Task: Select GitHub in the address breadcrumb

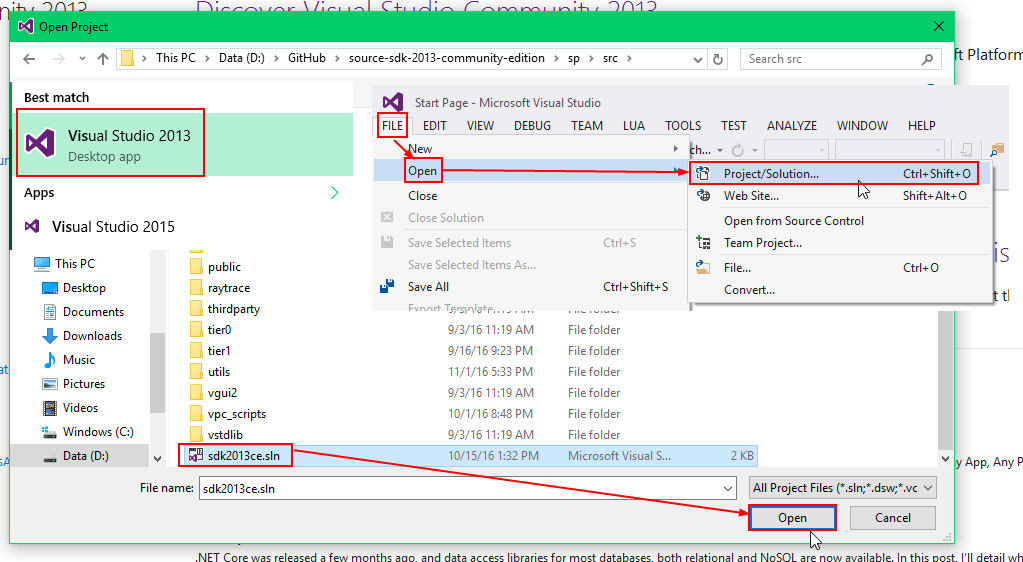Action: coord(307,58)
